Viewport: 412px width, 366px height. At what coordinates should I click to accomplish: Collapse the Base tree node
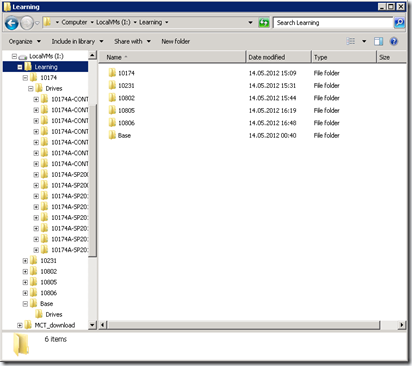point(25,304)
